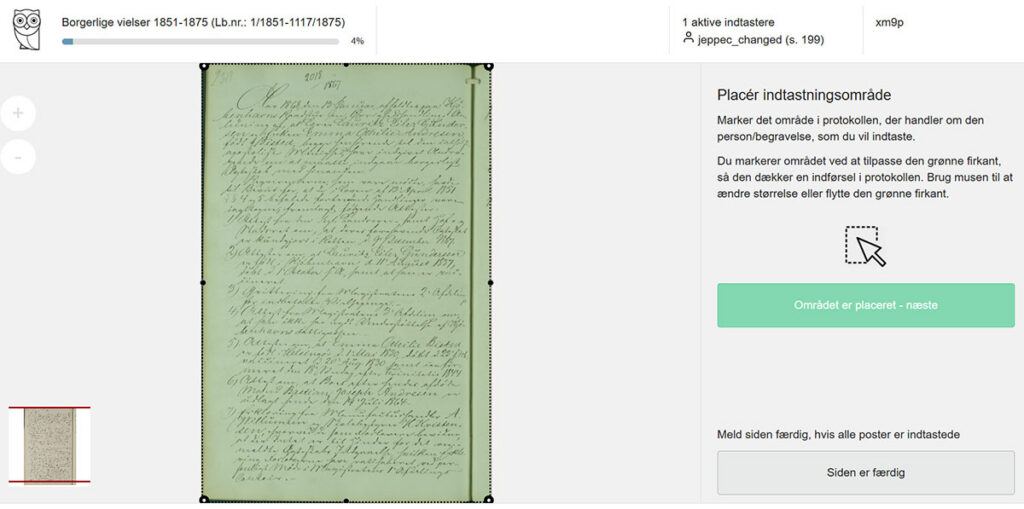This screenshot has height=509, width=1024.
Task: Select the bottom-right corner selection handle
Action: coord(489,500)
